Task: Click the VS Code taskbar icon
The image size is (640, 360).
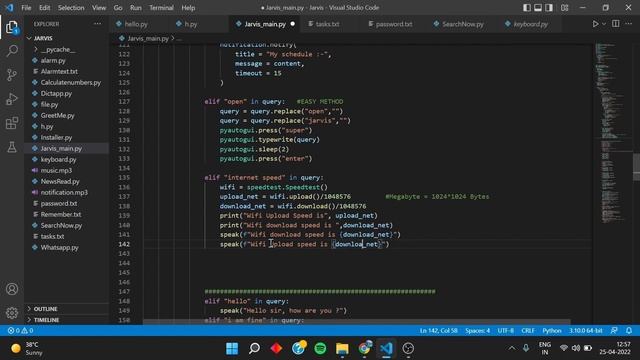Action: point(387,348)
